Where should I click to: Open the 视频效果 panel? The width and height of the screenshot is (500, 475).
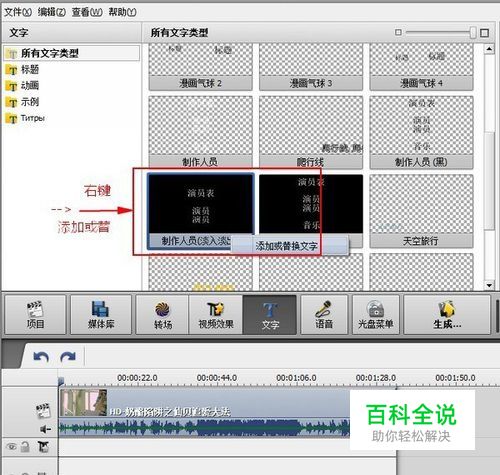216,314
